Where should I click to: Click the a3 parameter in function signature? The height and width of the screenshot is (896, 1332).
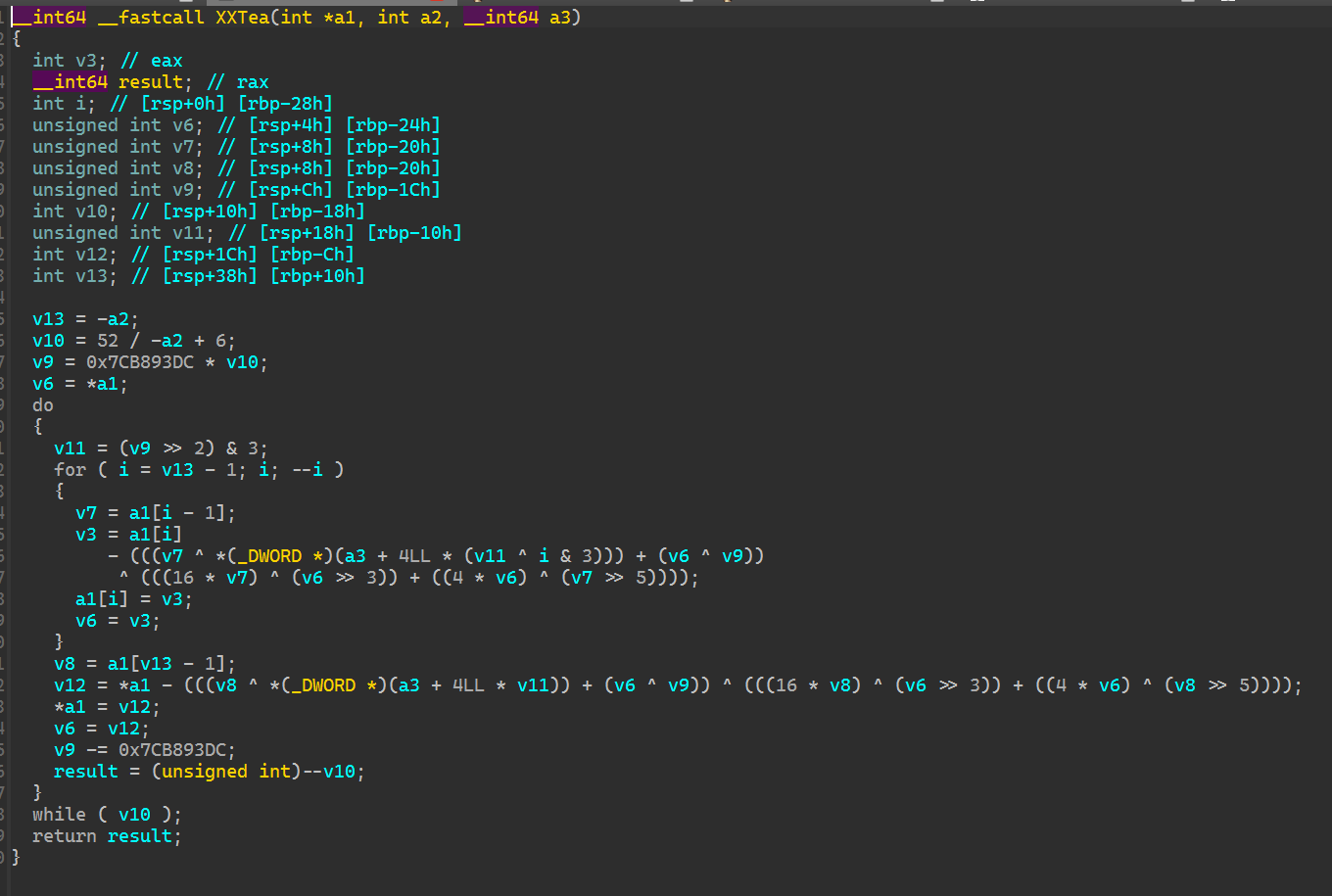click(558, 18)
